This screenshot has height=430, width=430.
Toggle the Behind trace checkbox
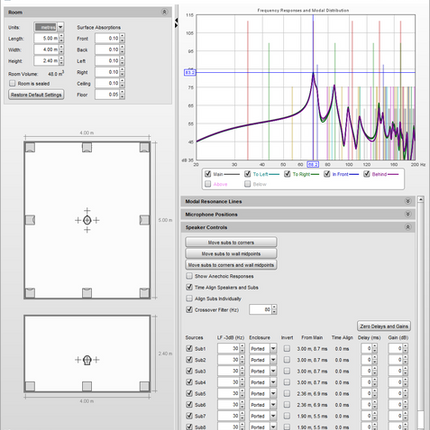click(367, 174)
